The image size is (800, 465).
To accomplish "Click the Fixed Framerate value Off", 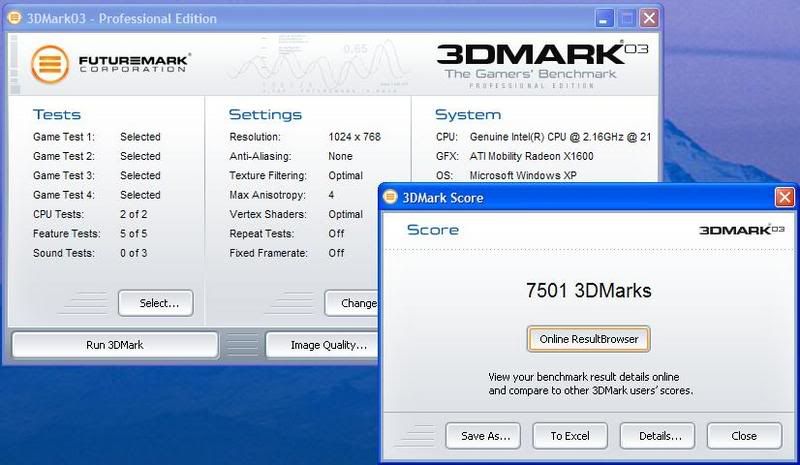I will pos(336,253).
